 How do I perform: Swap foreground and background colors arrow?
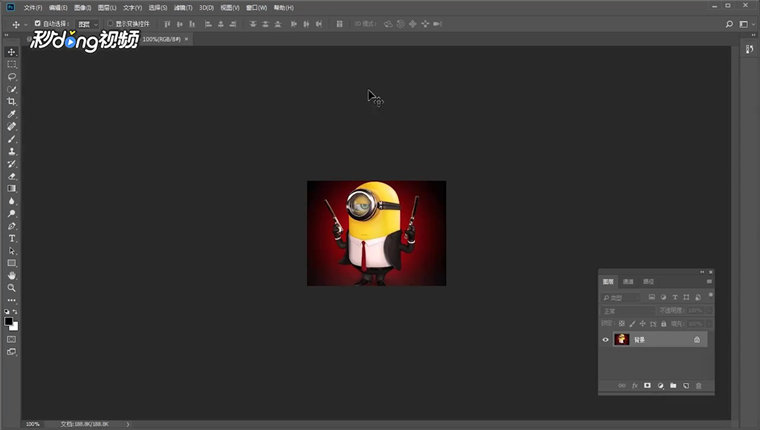(x=16, y=312)
